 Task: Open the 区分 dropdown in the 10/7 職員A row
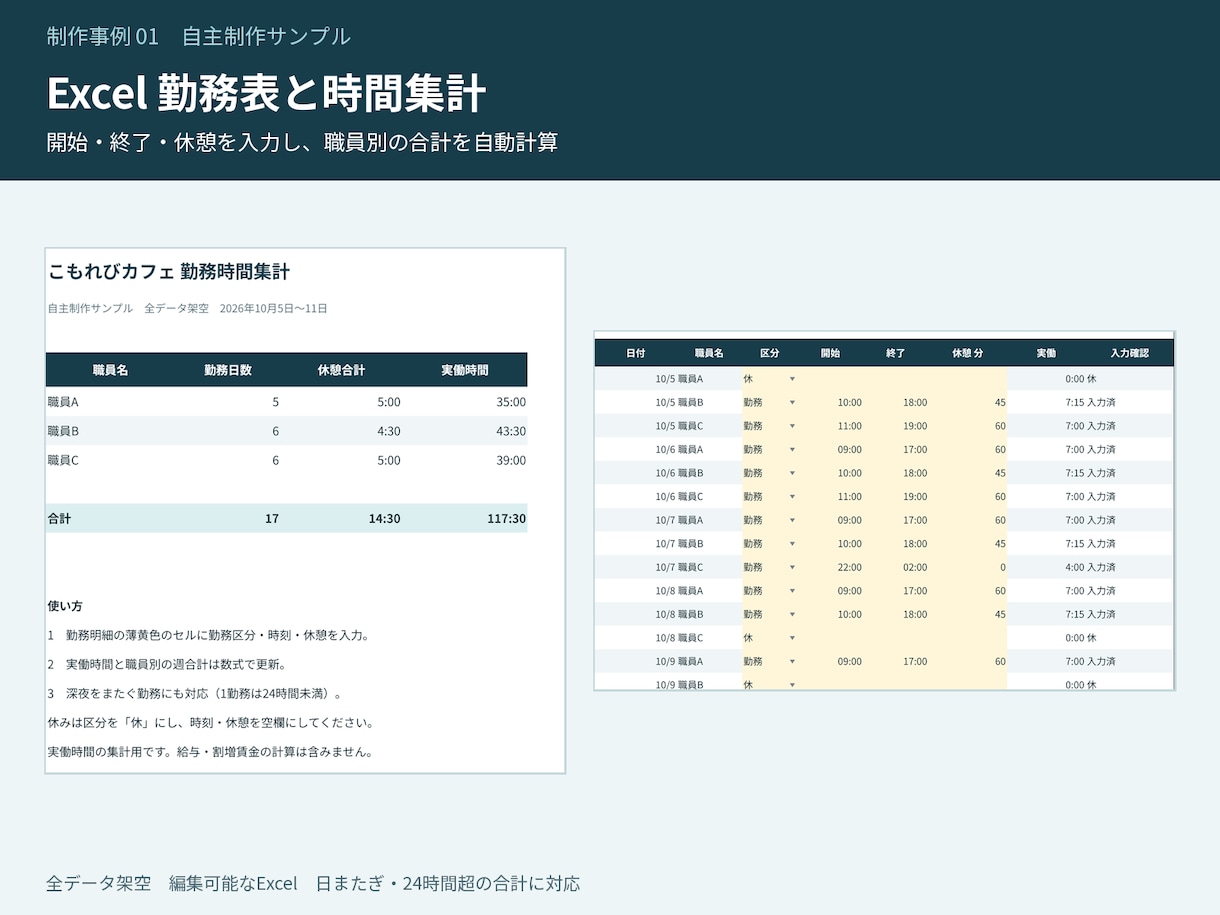tap(792, 520)
